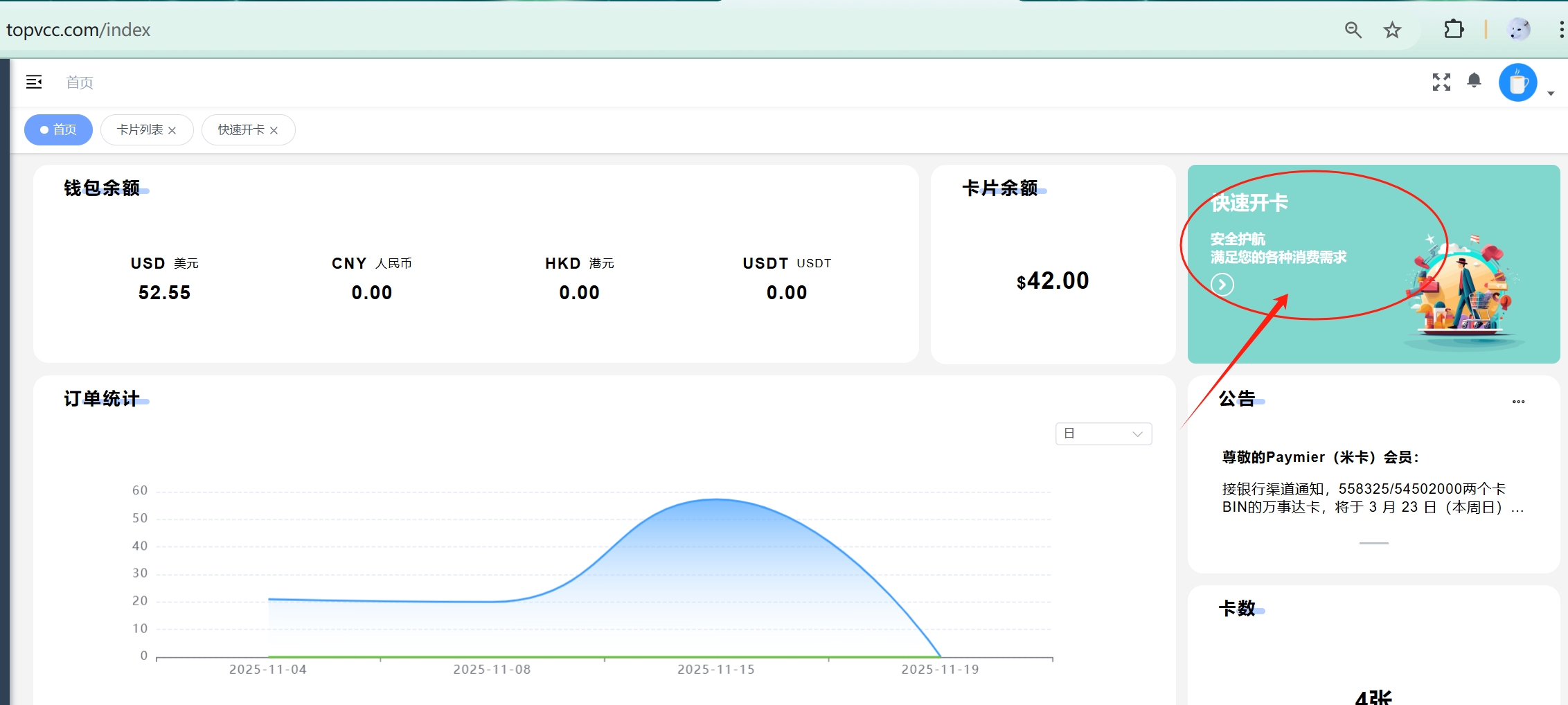Switch to the 首页 tab
Screen dimensions: 1568x705
click(x=58, y=130)
